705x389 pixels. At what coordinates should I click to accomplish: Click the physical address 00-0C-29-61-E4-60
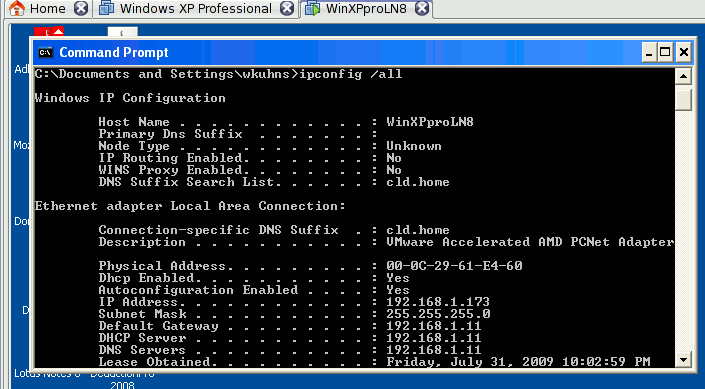(454, 266)
